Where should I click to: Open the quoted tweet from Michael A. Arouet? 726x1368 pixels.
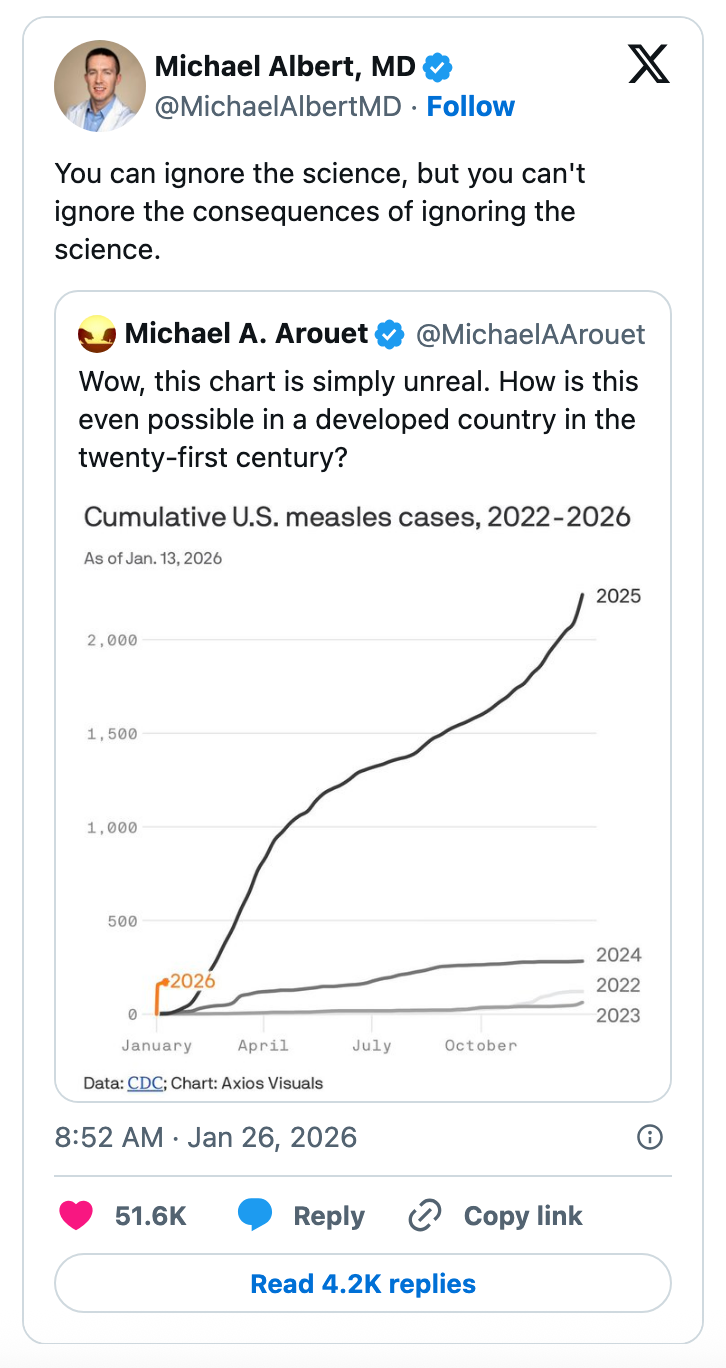(363, 420)
